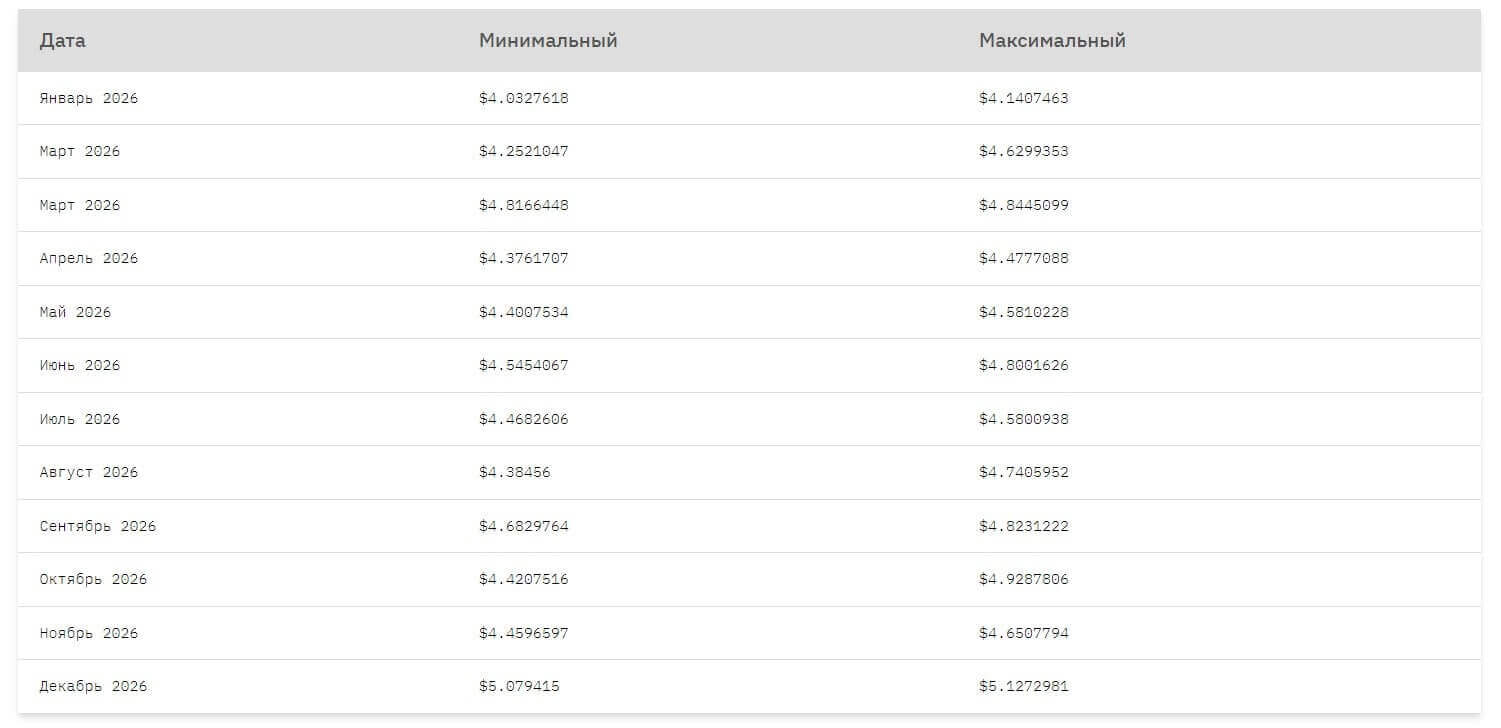Click the December maximum $5.1272981
Image resolution: width=1501 pixels, height=728 pixels.
coord(1023,686)
